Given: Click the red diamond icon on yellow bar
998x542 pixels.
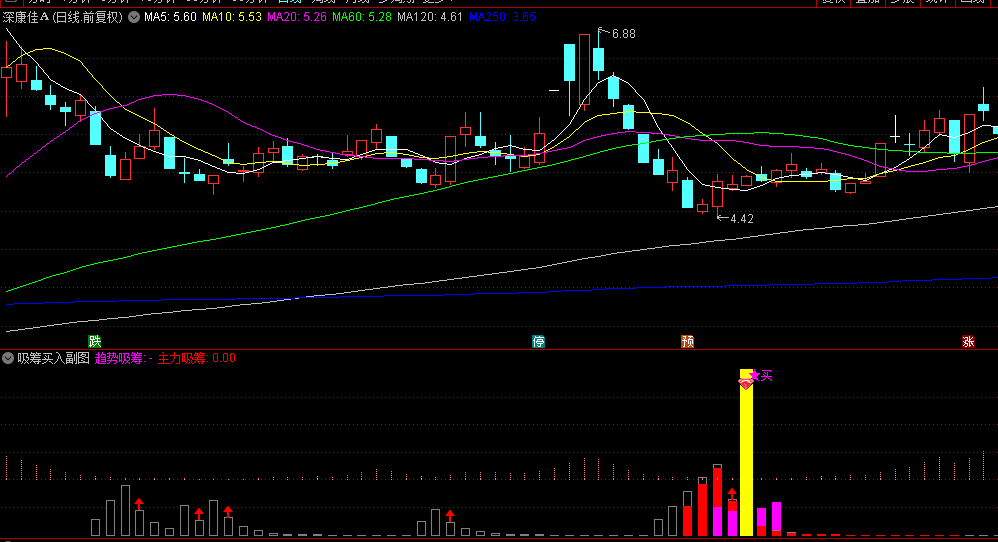Looking at the screenshot, I should point(745,383).
